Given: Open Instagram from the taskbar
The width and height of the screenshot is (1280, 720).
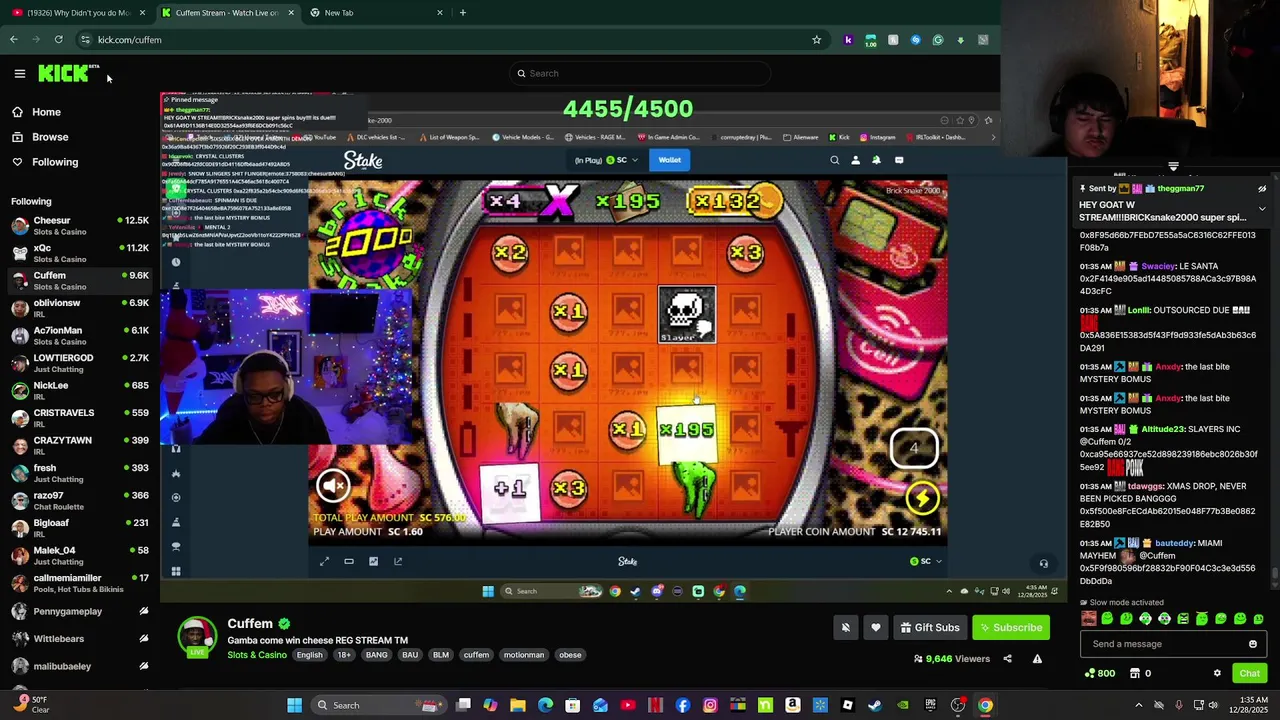Looking at the screenshot, I should click(710, 705).
